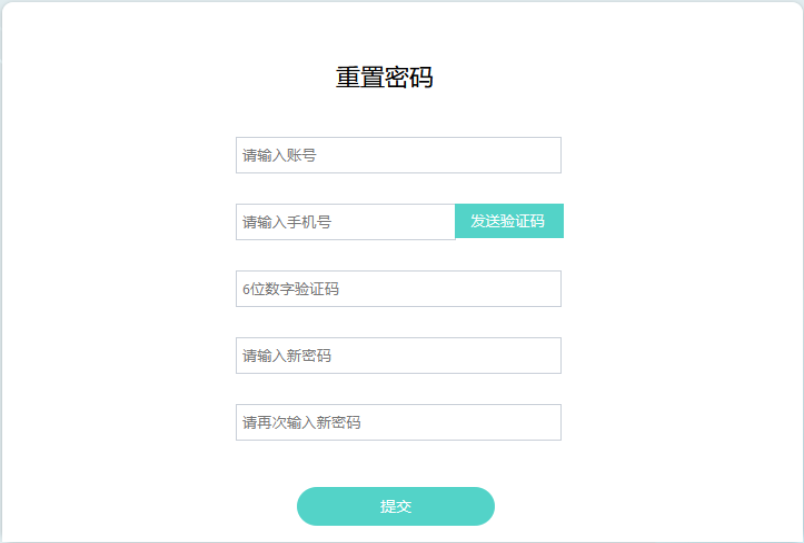Focus the 请输入手机号 phone number field
This screenshot has width=804, height=543.
(345, 222)
